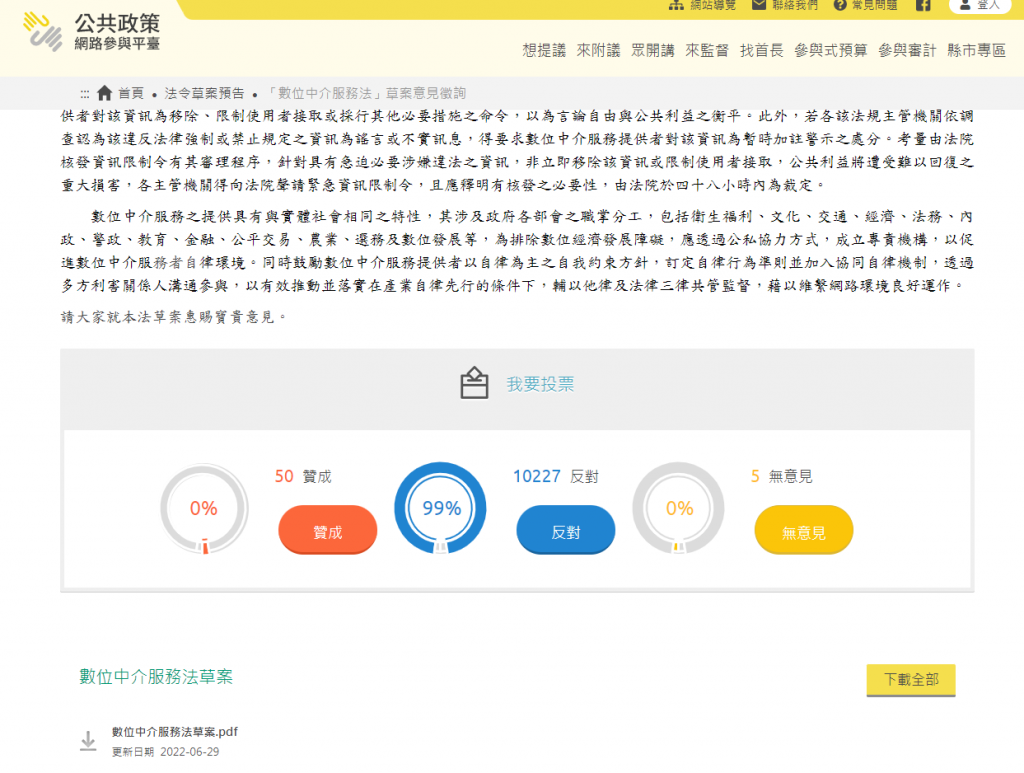
Task: Open the 參與審計 menu
Action: click(x=907, y=50)
